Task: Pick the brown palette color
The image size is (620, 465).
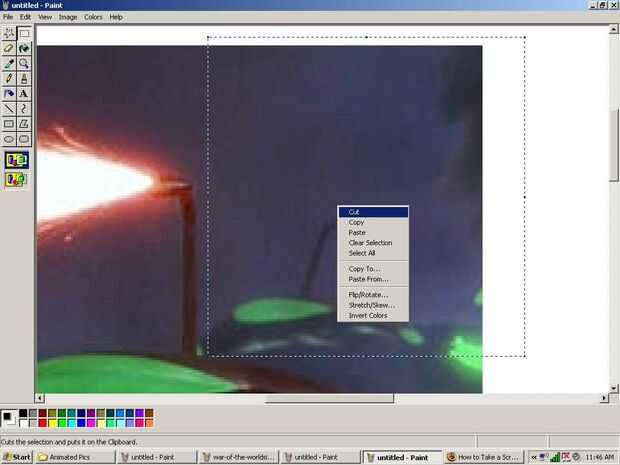Action: (x=149, y=414)
